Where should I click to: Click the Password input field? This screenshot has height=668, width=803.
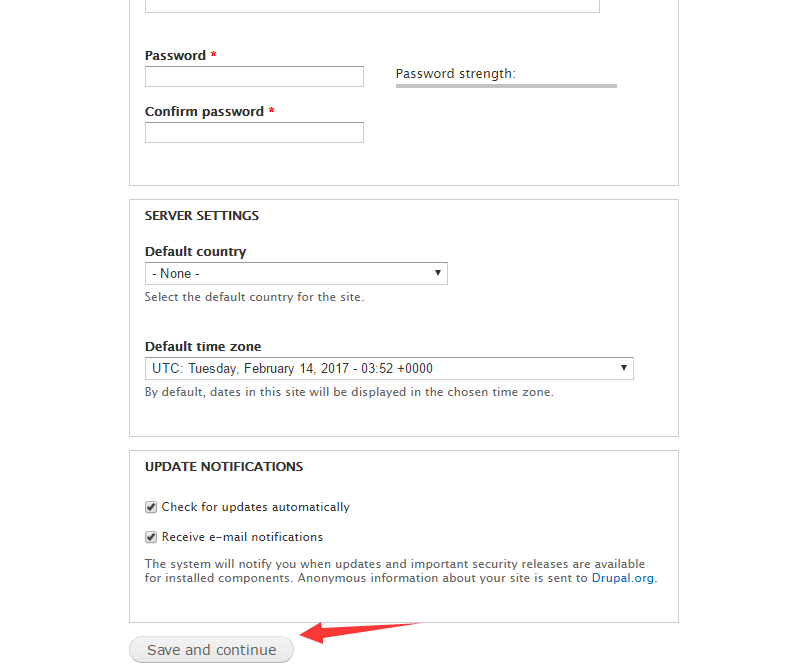(254, 76)
